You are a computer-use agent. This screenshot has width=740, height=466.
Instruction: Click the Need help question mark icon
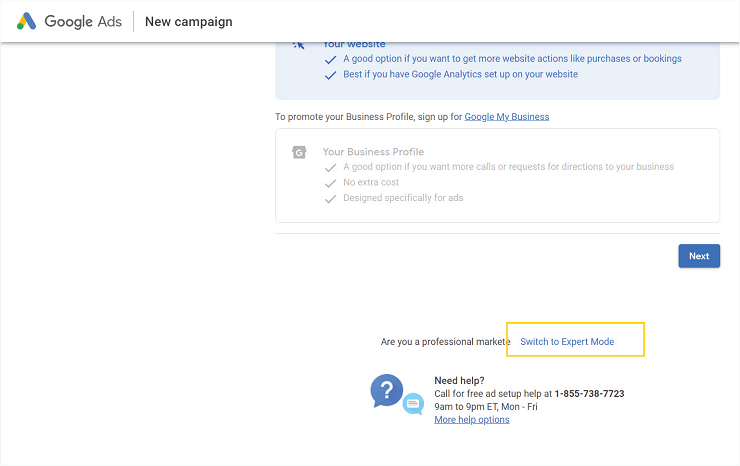click(387, 391)
